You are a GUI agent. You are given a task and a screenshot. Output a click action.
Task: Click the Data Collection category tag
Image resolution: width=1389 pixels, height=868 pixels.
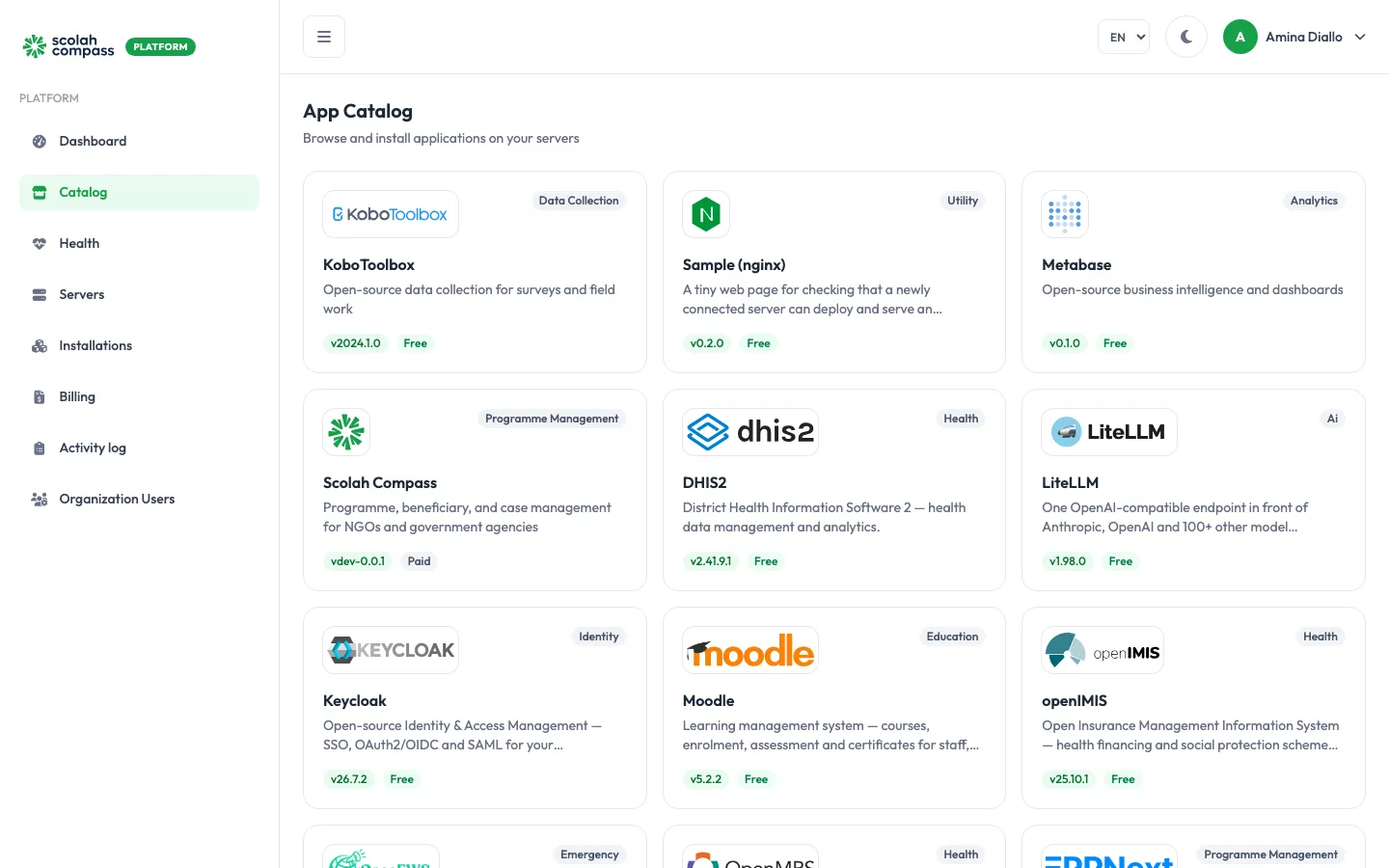click(x=579, y=201)
